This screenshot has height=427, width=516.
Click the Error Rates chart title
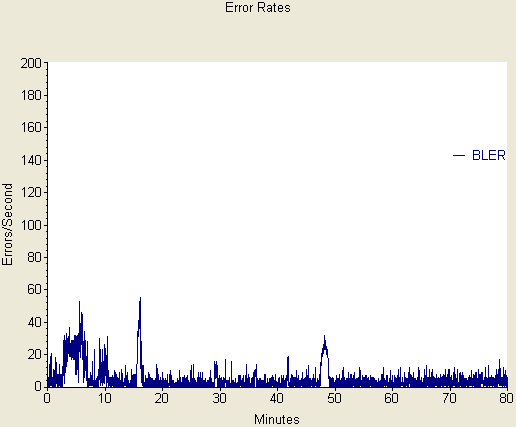click(258, 8)
